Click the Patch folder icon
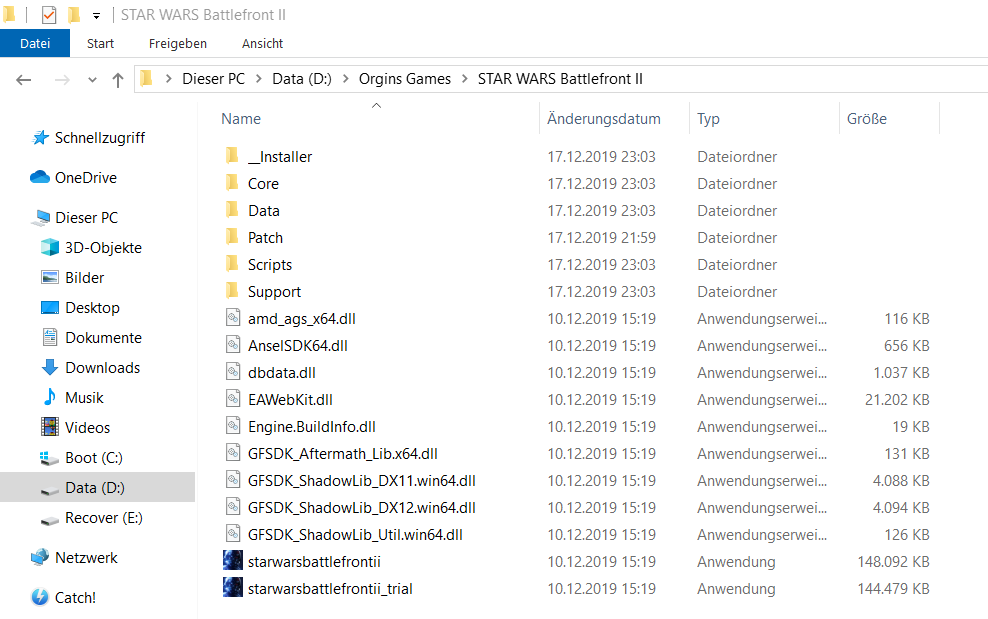988x619 pixels. tap(232, 237)
